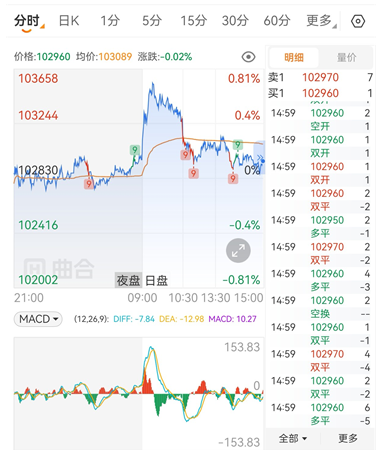Click the 空开 trade type label

tap(320, 126)
